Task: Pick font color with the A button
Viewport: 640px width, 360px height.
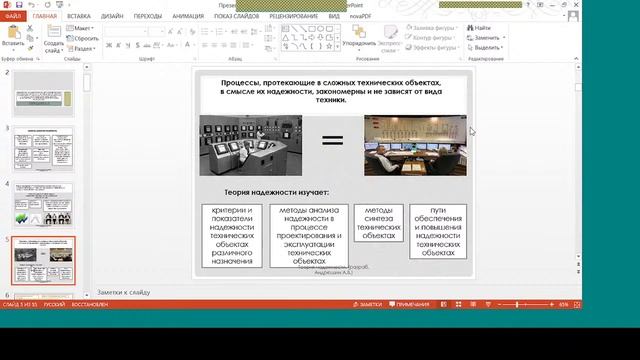Action: click(188, 45)
